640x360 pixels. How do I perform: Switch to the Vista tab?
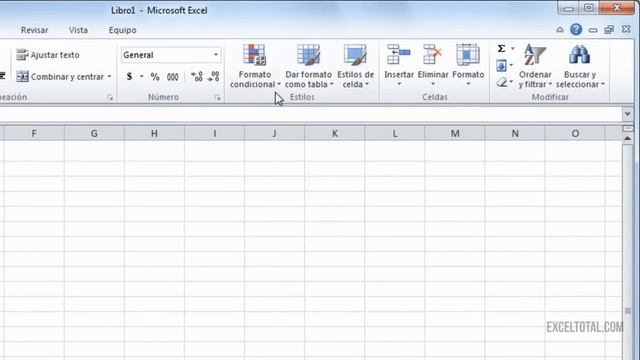[x=78, y=30]
